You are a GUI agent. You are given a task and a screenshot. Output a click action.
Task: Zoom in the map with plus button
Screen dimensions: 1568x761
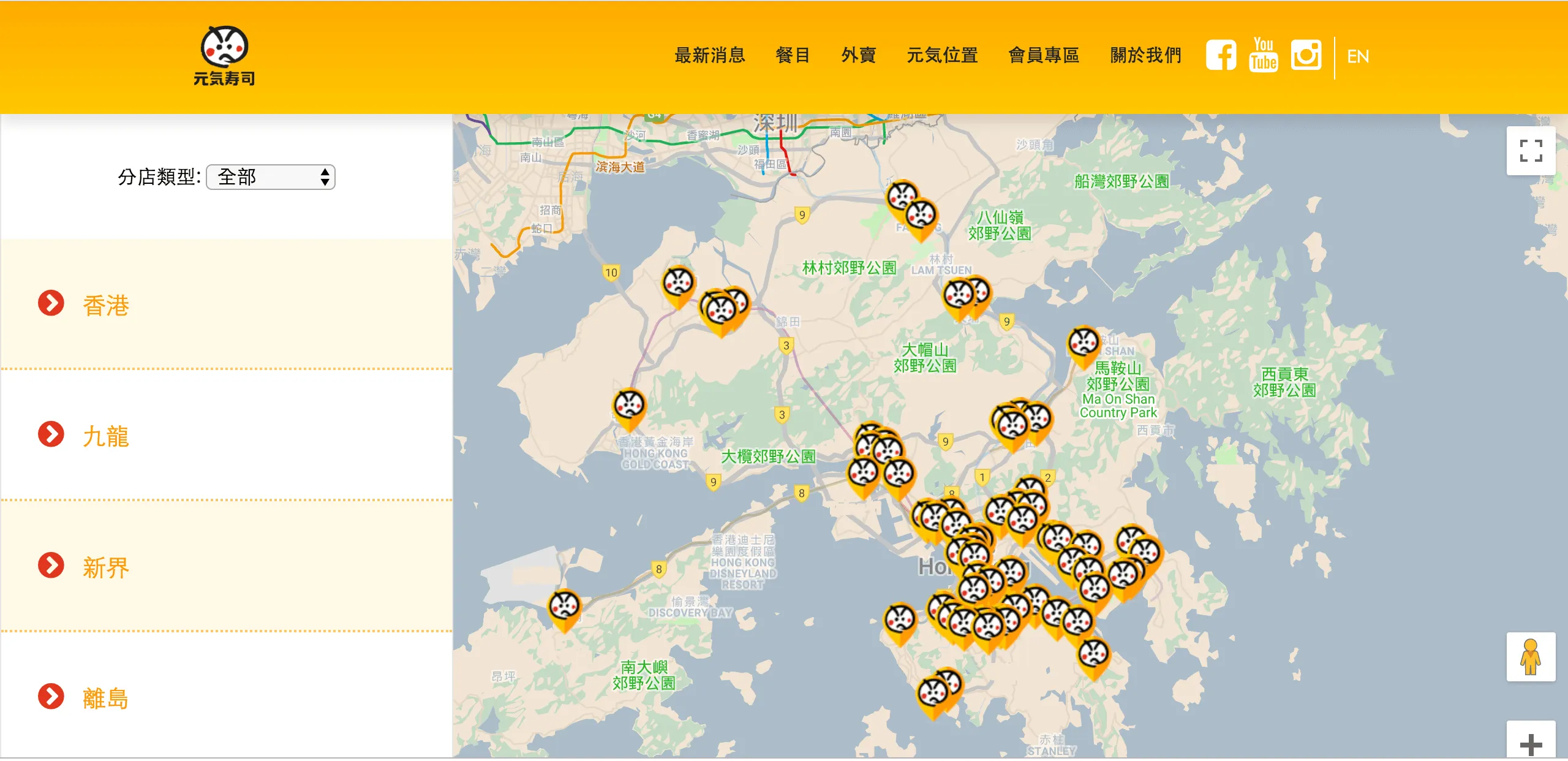coord(1530,744)
